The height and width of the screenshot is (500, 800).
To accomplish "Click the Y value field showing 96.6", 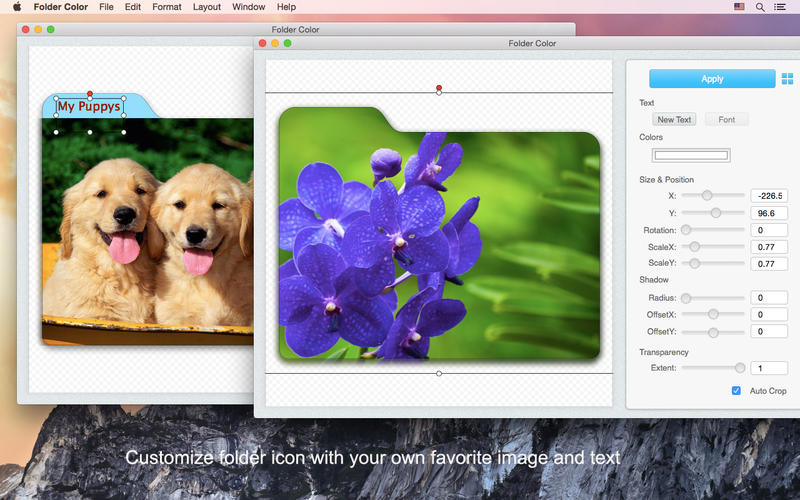I will coord(769,213).
